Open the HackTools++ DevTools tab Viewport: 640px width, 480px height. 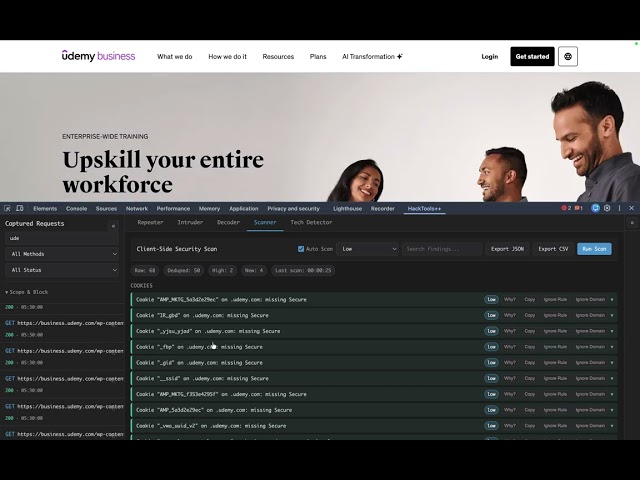pyautogui.click(x=424, y=209)
